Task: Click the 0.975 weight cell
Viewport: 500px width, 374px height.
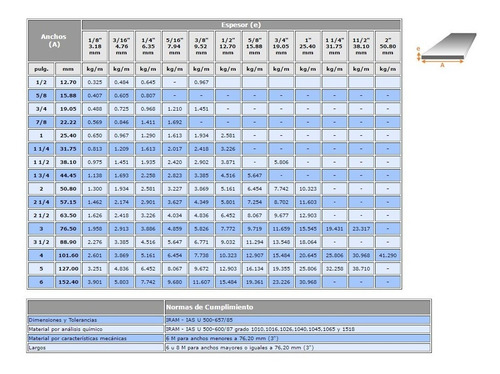Action: (95, 162)
